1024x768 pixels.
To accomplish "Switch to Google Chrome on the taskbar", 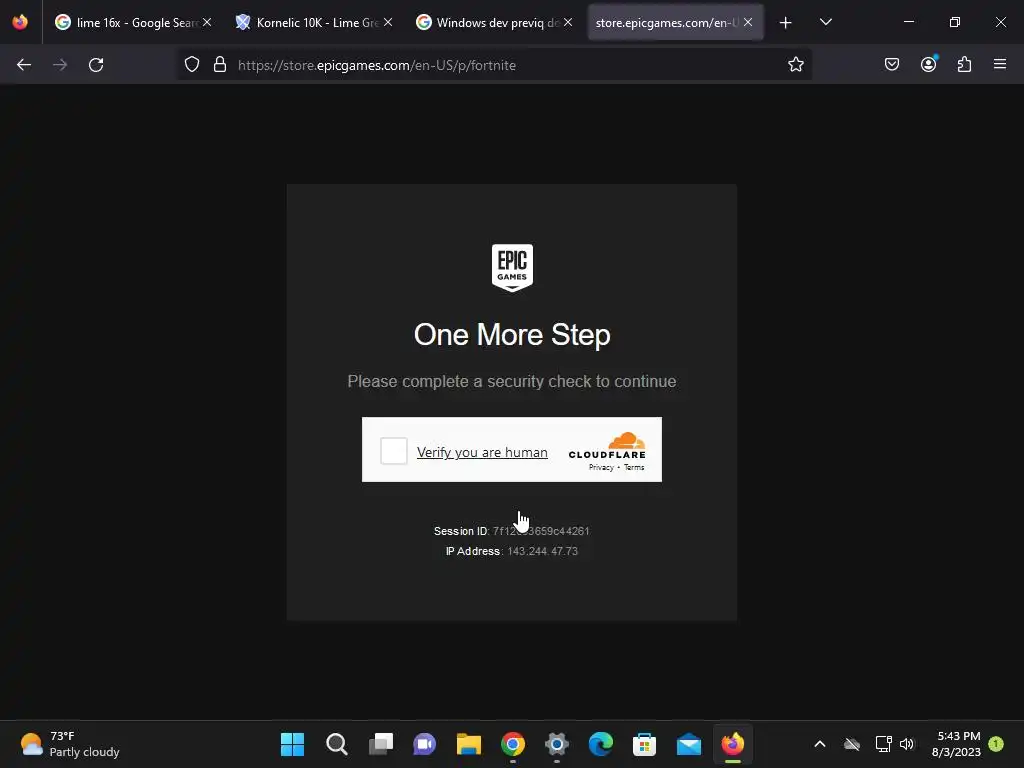I will (513, 744).
